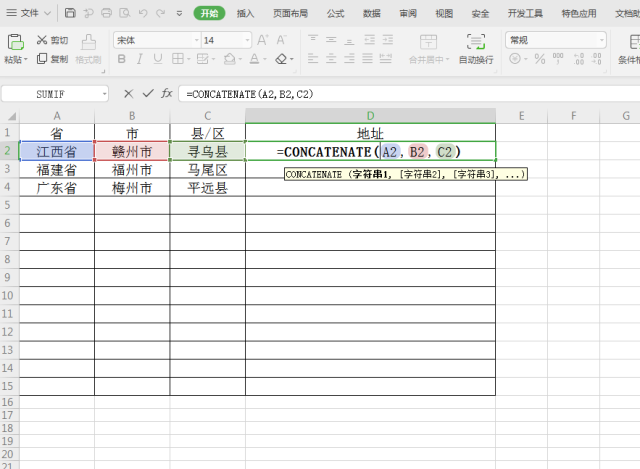Toggle Underline formatting
The image size is (640, 469).
coord(160,59)
